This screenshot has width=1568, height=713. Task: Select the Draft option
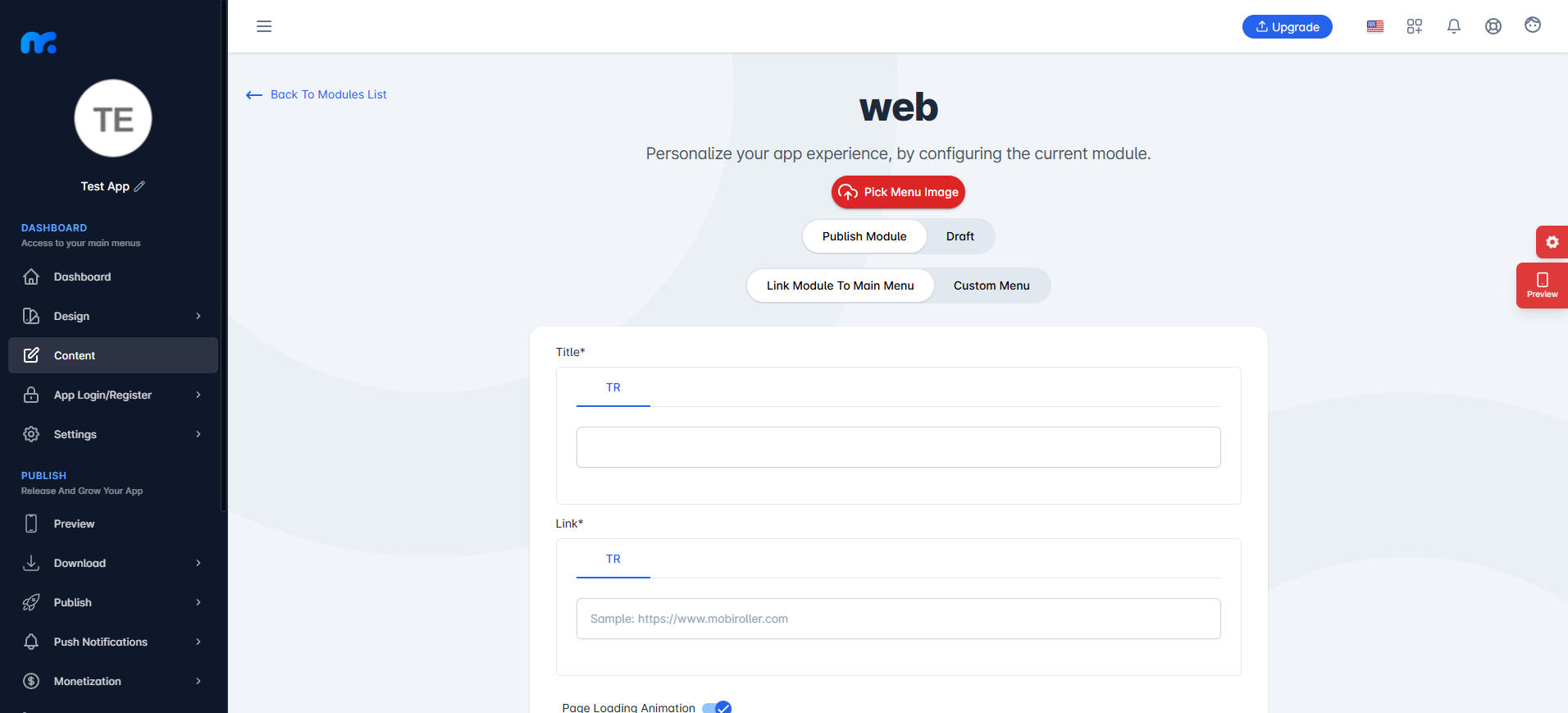point(960,236)
